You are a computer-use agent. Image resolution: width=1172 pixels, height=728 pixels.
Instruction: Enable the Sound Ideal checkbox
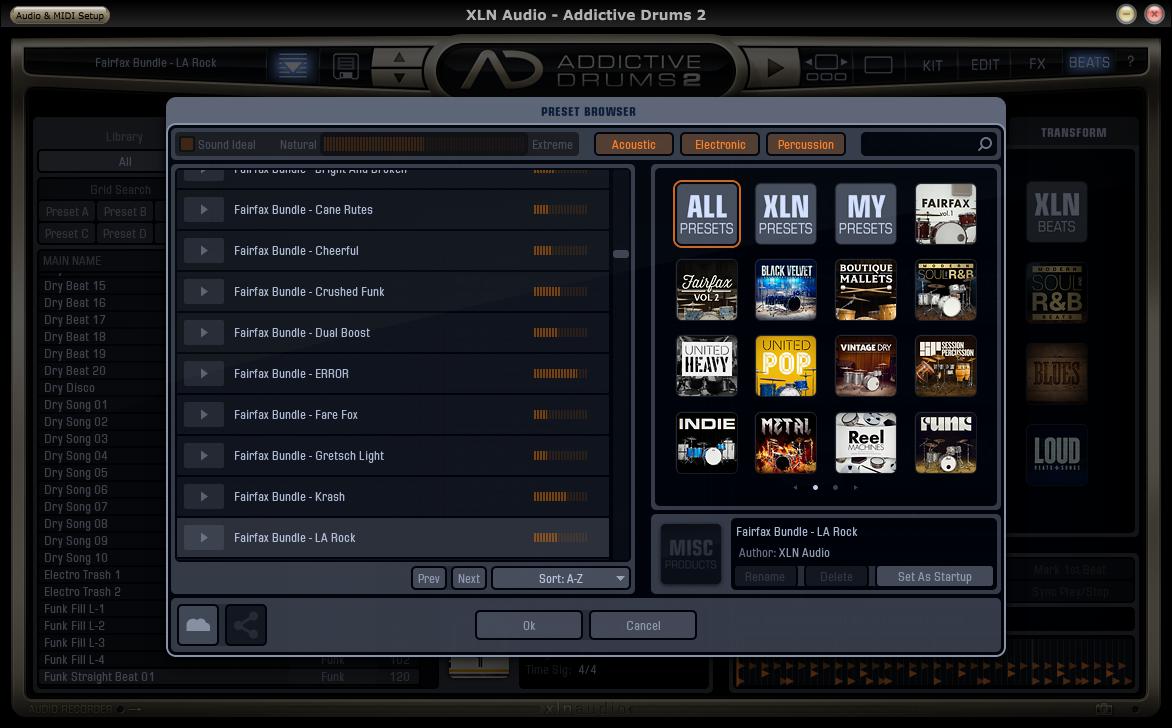187,144
